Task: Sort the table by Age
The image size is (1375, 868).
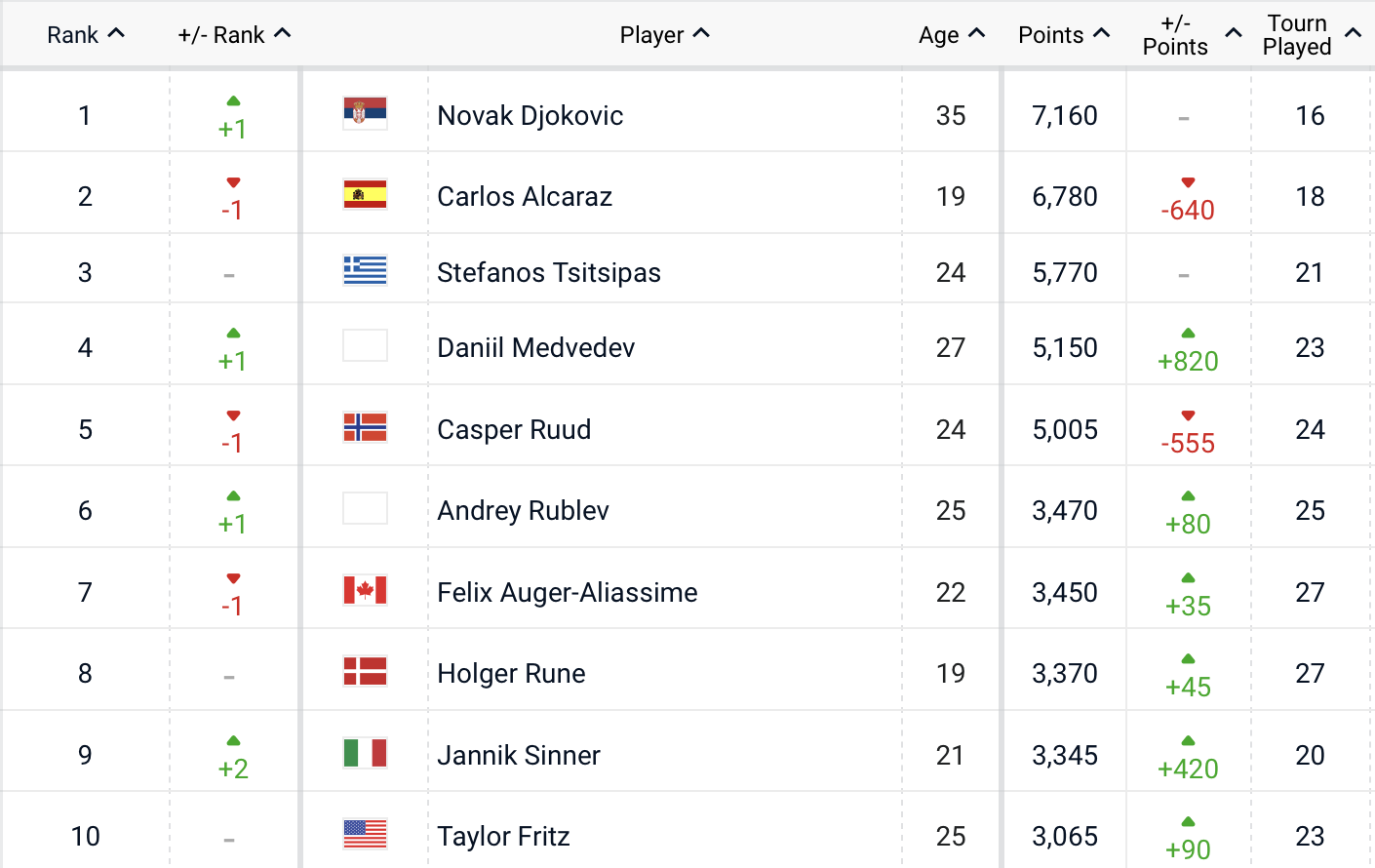Action: point(951,35)
